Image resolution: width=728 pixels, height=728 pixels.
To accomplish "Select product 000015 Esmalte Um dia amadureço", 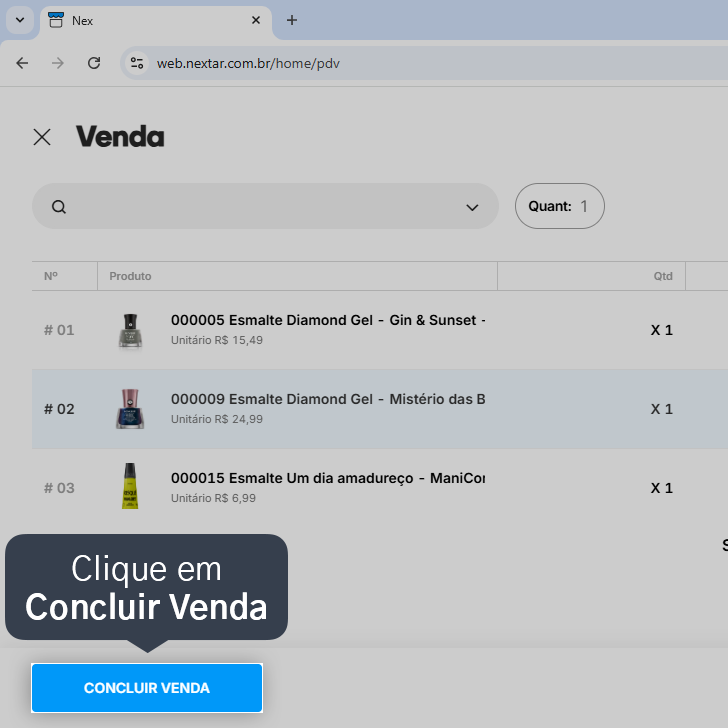I will pos(328,478).
